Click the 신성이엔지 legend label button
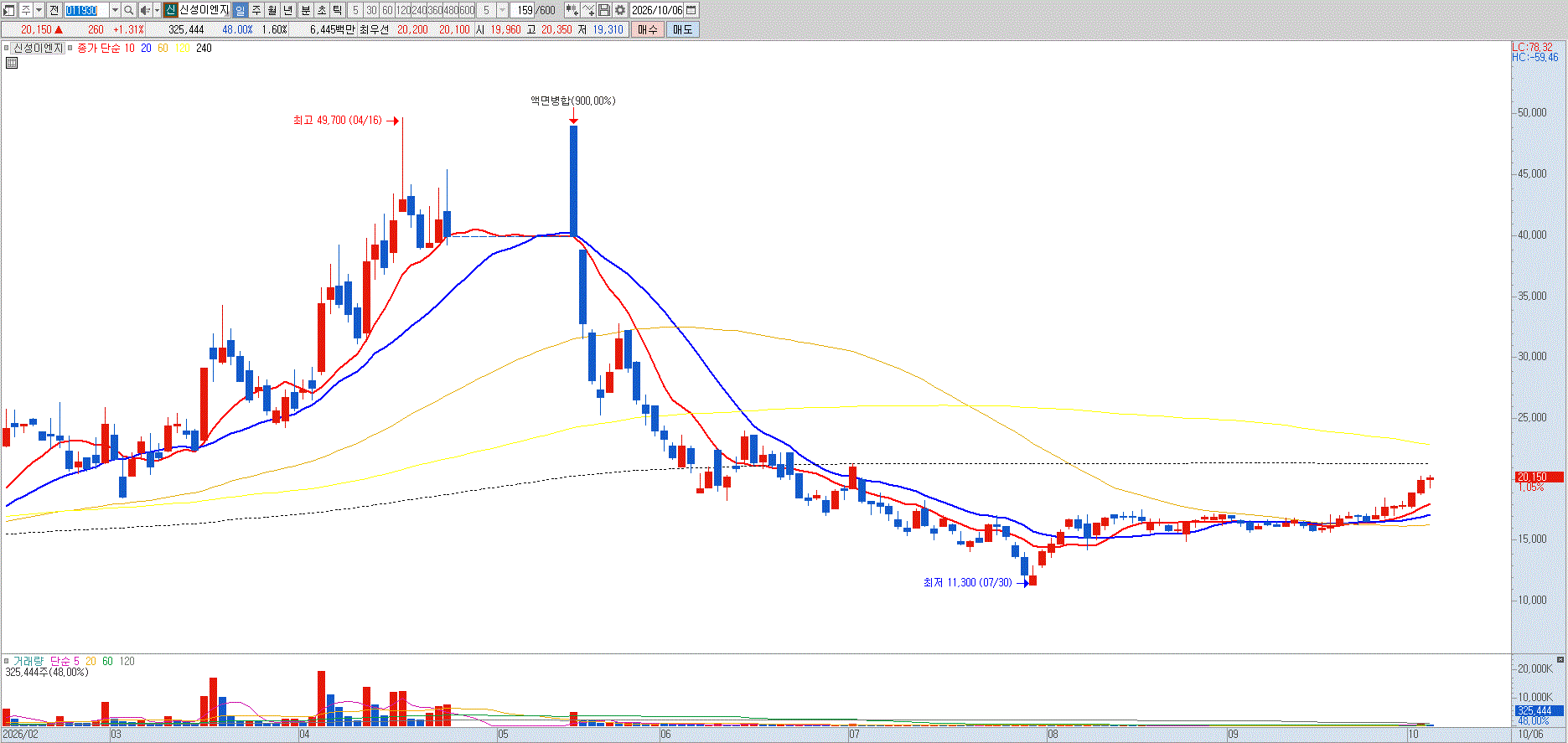The height and width of the screenshot is (743, 1568). (39, 48)
